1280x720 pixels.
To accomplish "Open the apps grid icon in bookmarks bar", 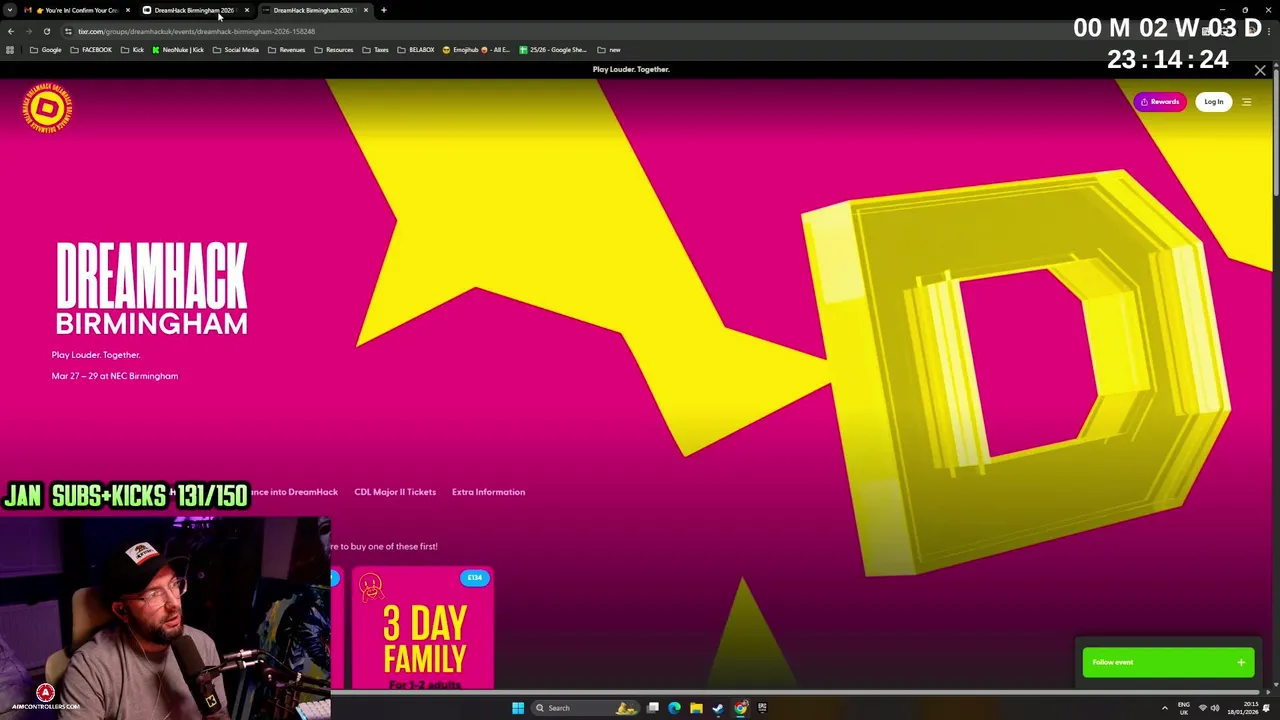I will tap(10, 50).
